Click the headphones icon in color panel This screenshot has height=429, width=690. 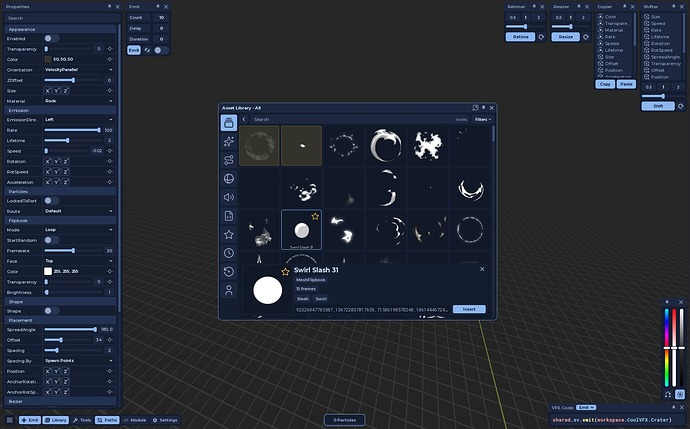click(x=668, y=394)
